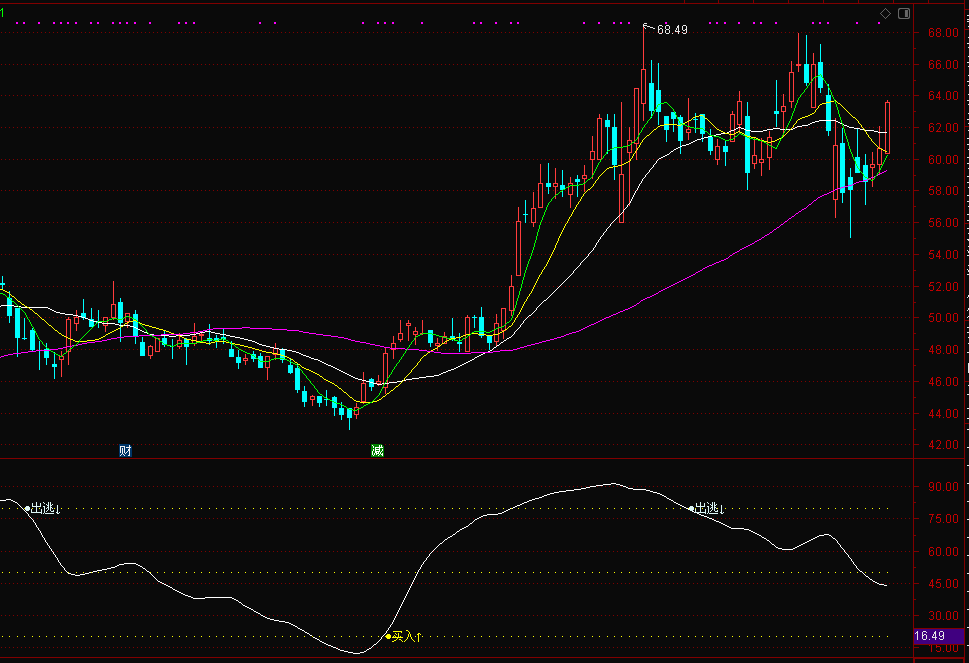
Task: Click the 46.00 price axis label
Action: pos(943,382)
